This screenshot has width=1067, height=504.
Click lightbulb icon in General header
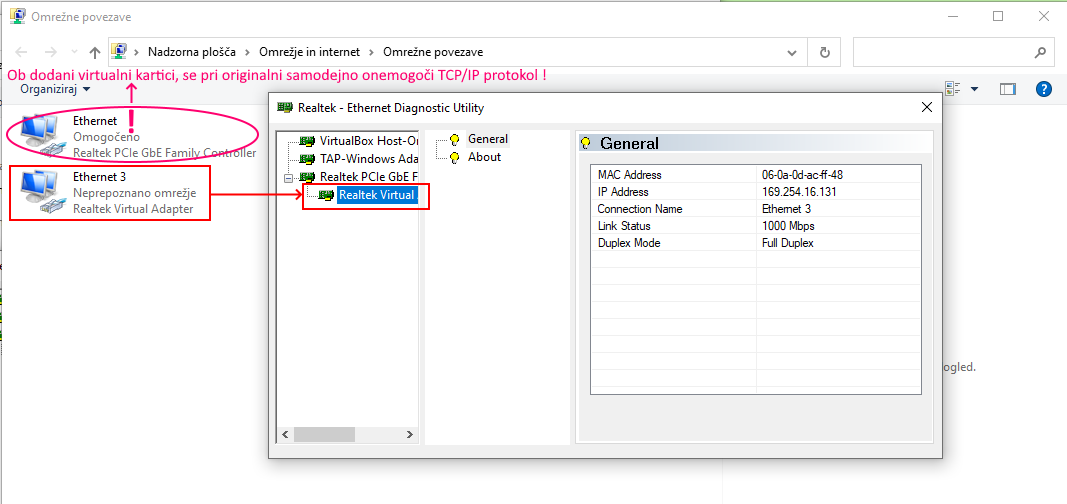click(585, 143)
